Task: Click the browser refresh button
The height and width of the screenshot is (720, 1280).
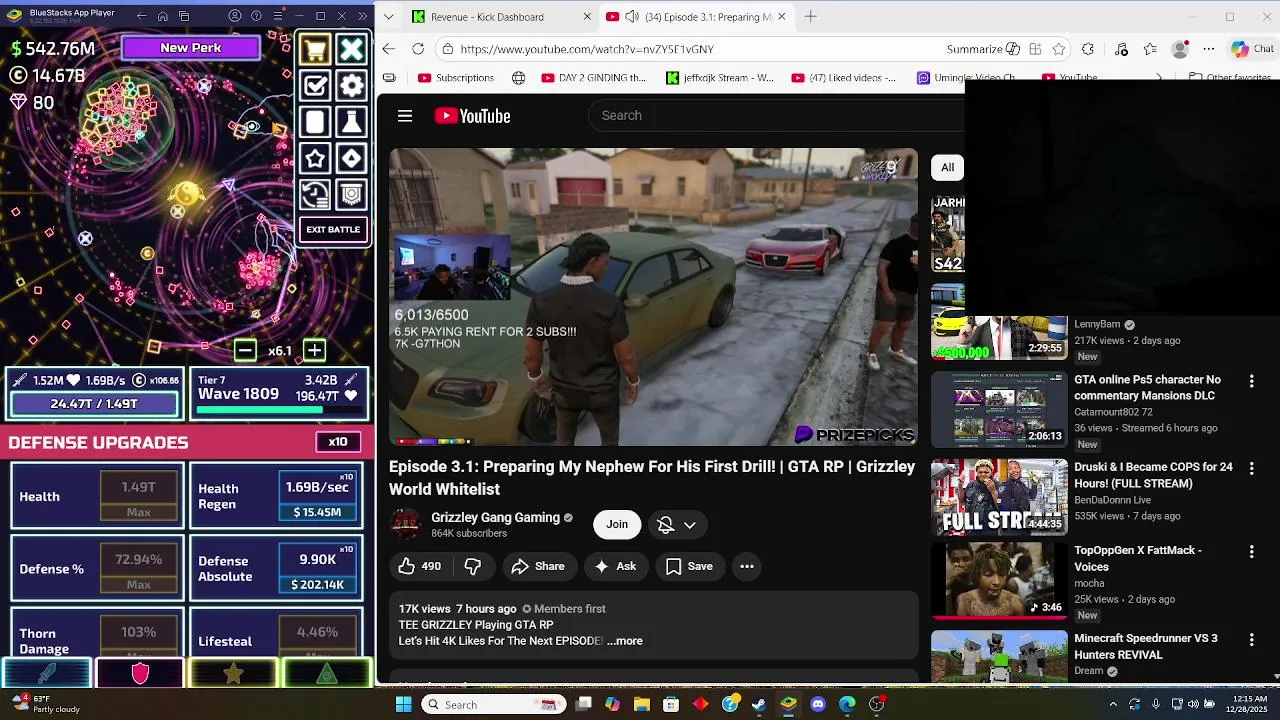Action: pyautogui.click(x=418, y=49)
